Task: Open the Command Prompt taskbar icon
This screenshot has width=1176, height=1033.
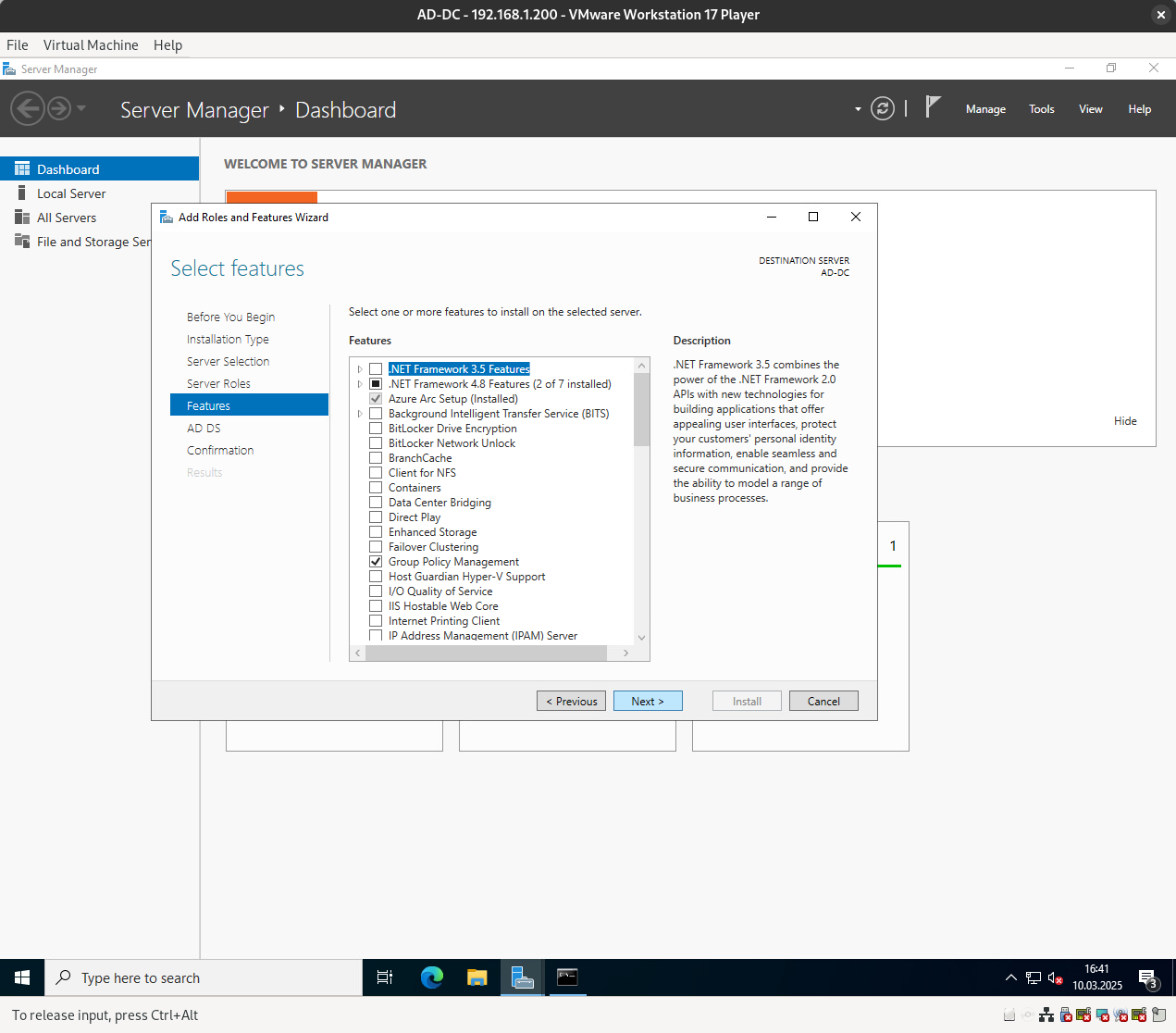Action: [x=567, y=977]
